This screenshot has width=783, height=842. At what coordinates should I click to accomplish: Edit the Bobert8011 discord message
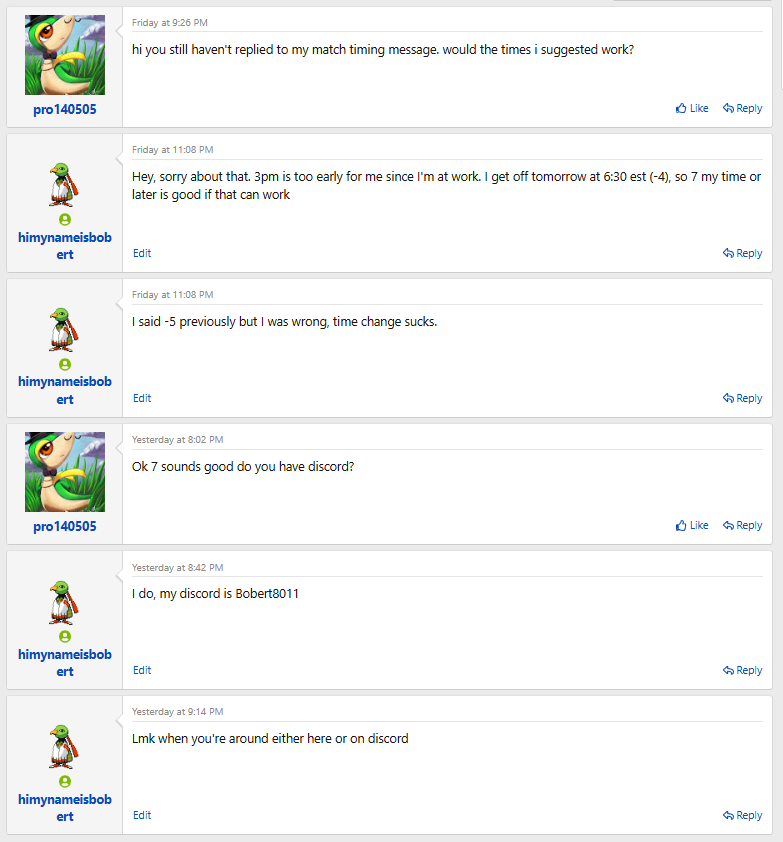[x=142, y=670]
